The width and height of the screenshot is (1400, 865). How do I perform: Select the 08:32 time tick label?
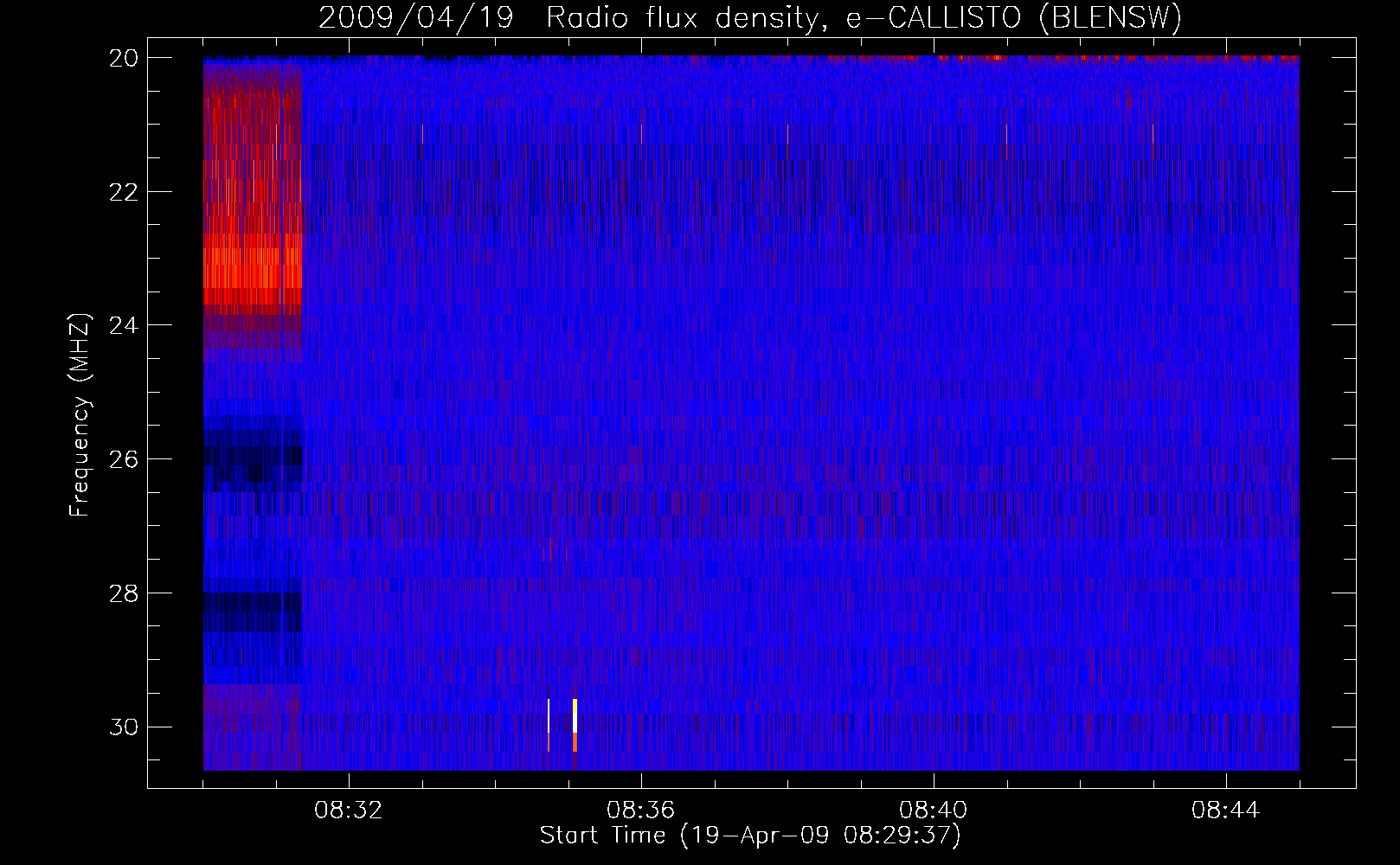point(349,811)
